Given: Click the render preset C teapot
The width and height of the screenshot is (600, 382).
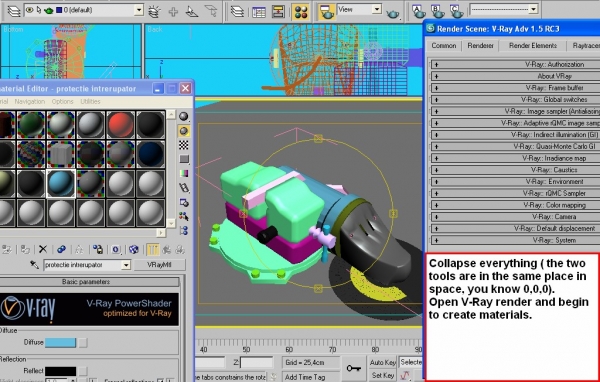Looking at the screenshot, I should coord(456,11).
